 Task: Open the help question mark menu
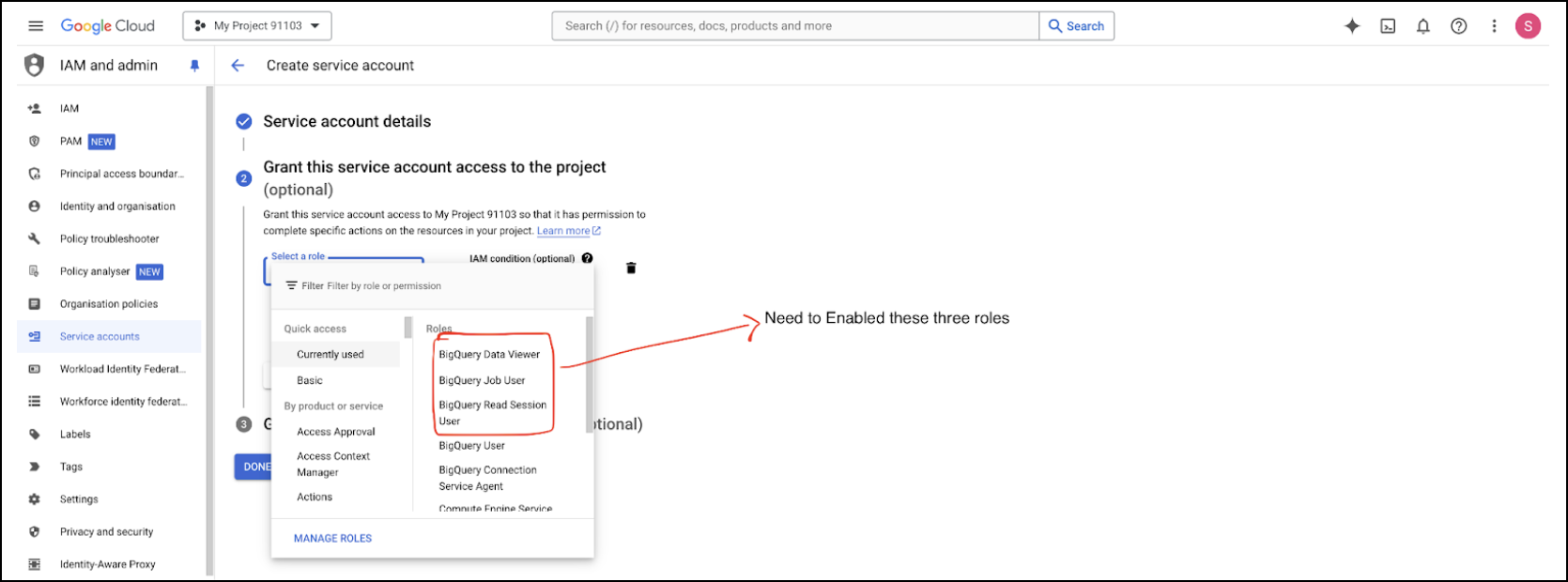(x=1458, y=26)
